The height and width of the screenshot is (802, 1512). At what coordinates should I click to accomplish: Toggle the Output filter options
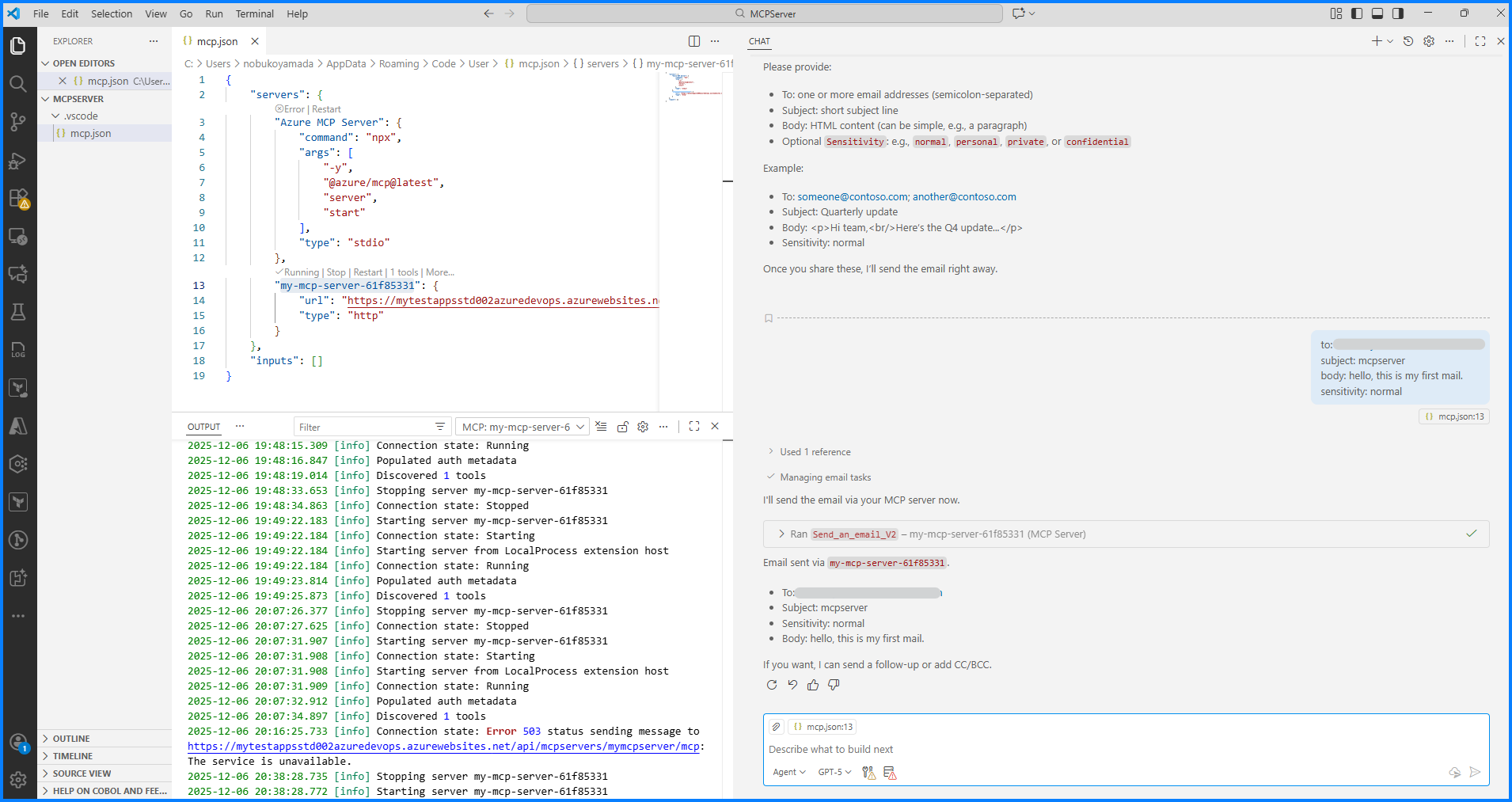pyautogui.click(x=440, y=427)
